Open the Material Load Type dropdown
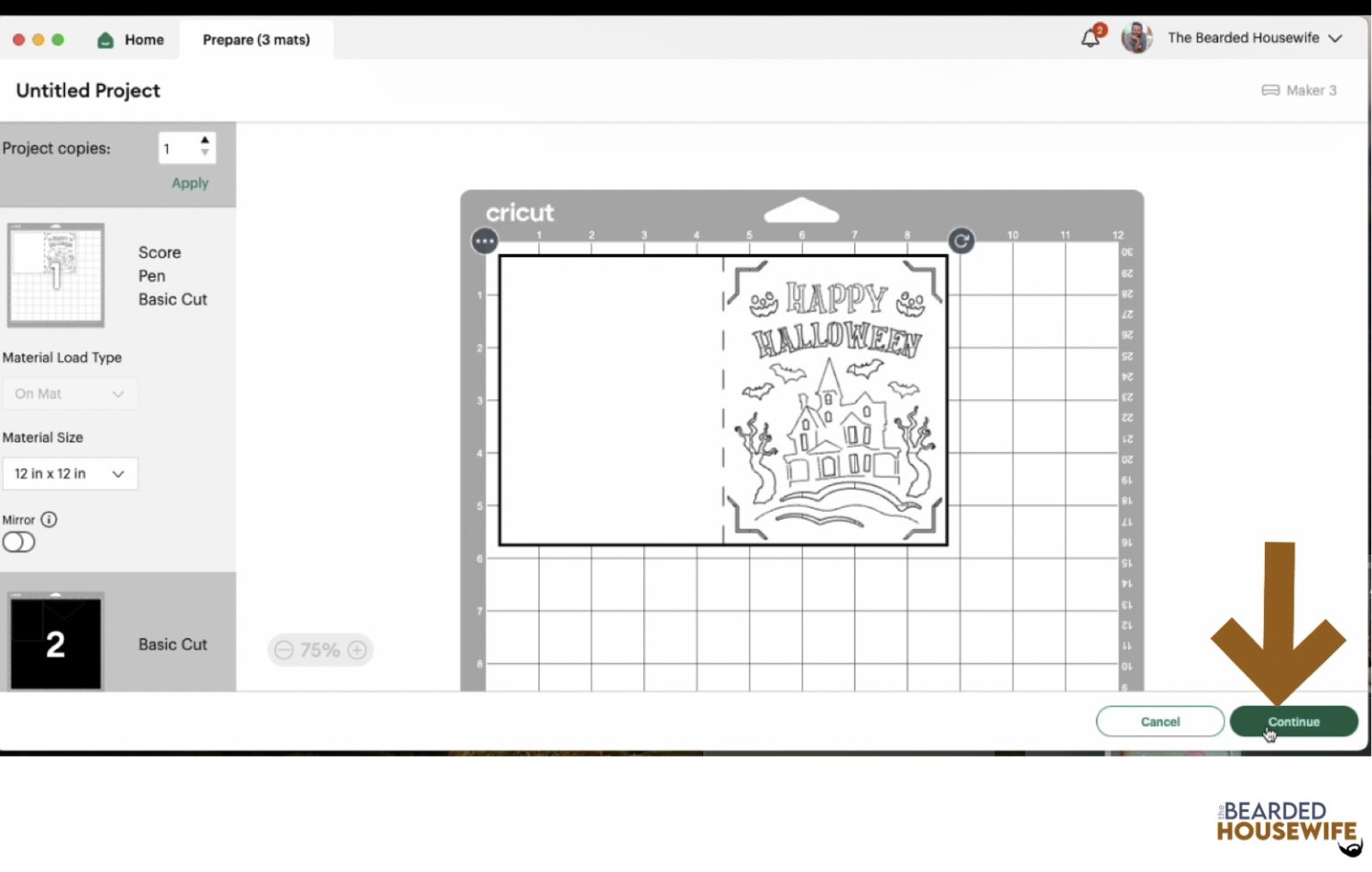This screenshot has height=872, width=1372. pyautogui.click(x=70, y=393)
